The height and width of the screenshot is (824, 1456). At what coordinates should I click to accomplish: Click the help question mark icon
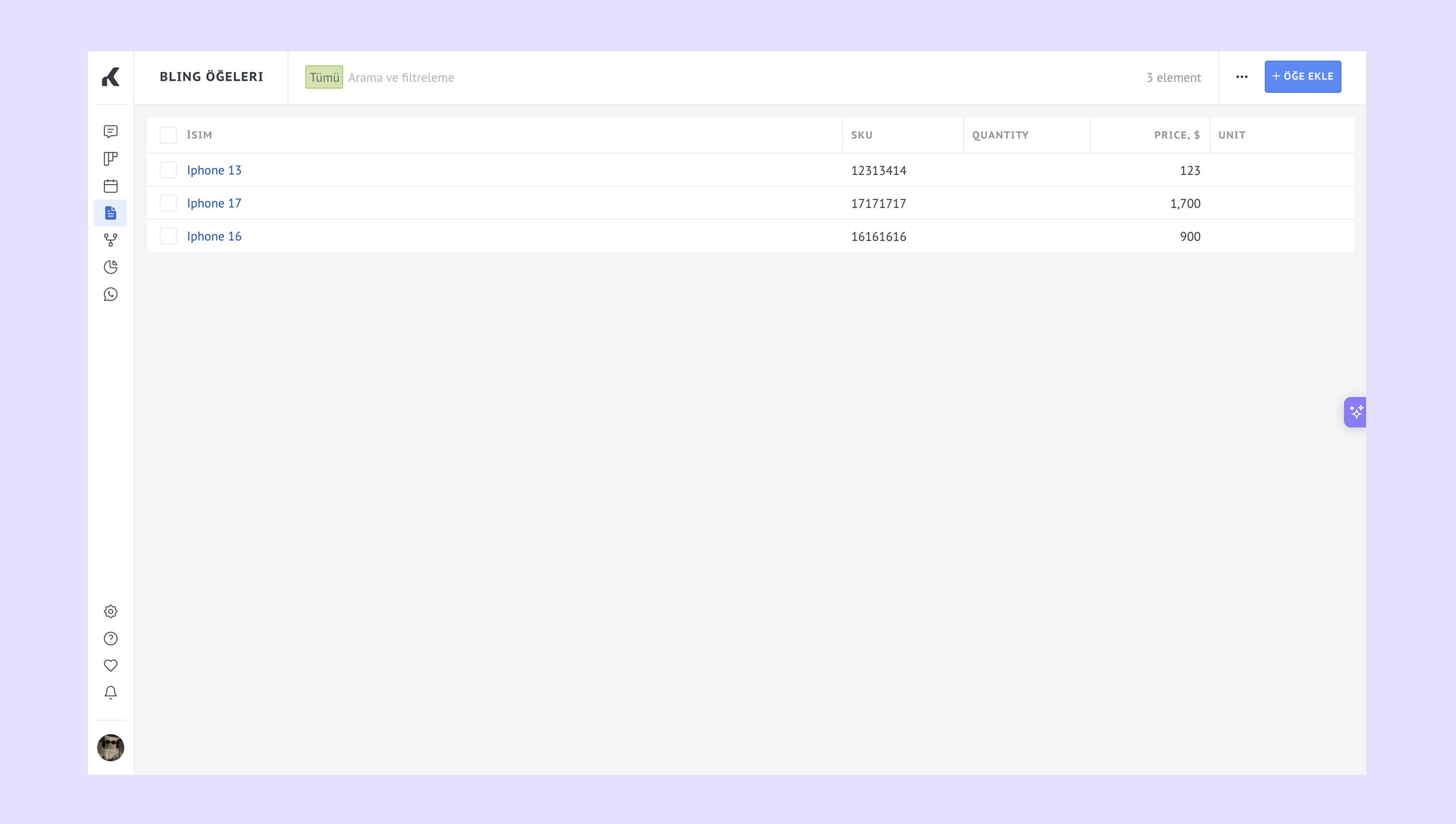click(x=110, y=638)
